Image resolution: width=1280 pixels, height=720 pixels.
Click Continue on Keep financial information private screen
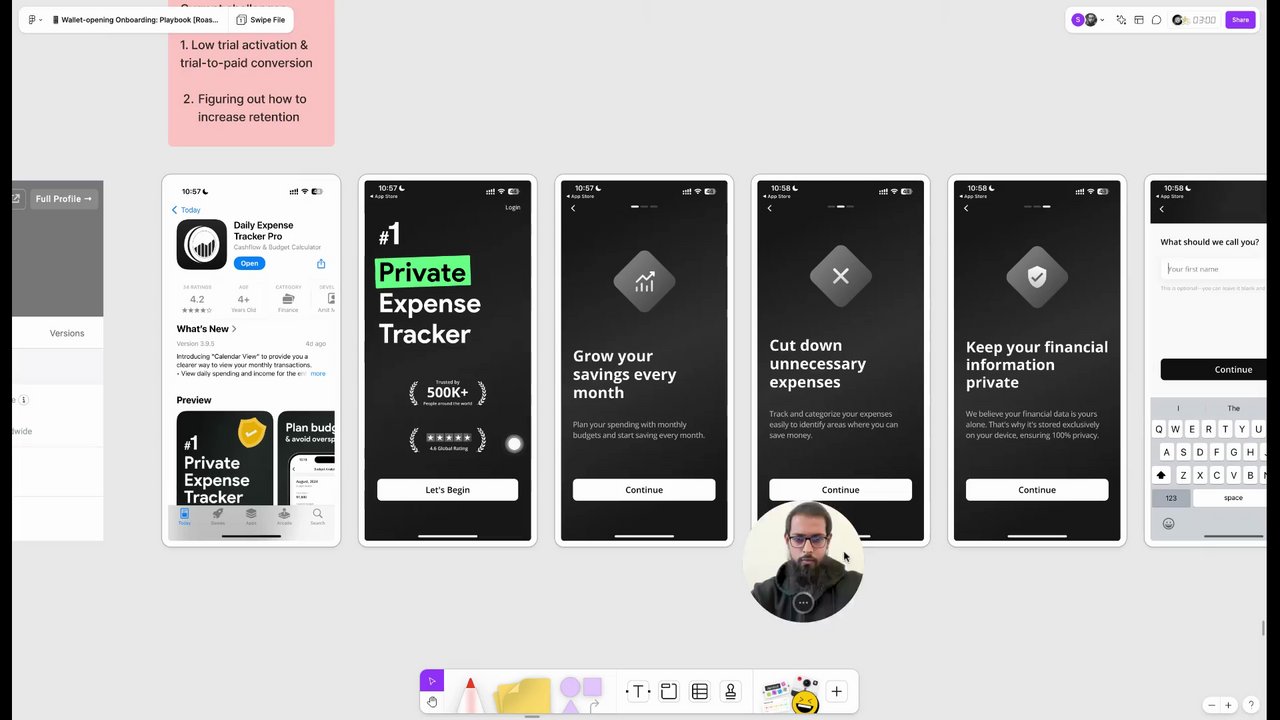1037,490
